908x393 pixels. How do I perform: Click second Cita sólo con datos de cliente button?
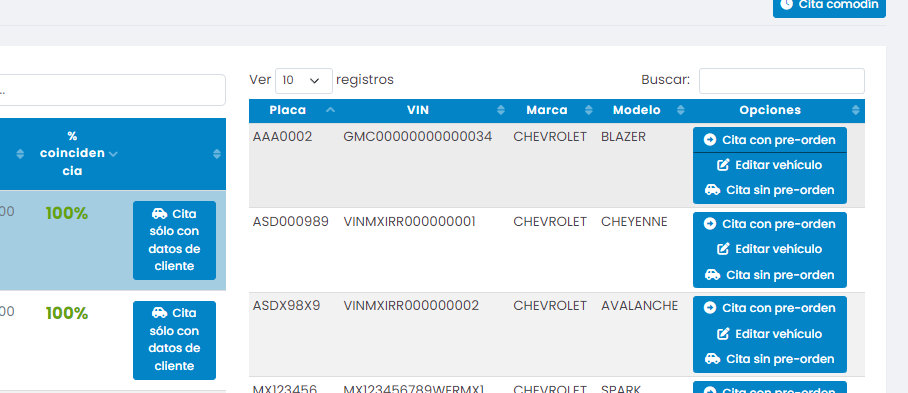pyautogui.click(x=174, y=340)
